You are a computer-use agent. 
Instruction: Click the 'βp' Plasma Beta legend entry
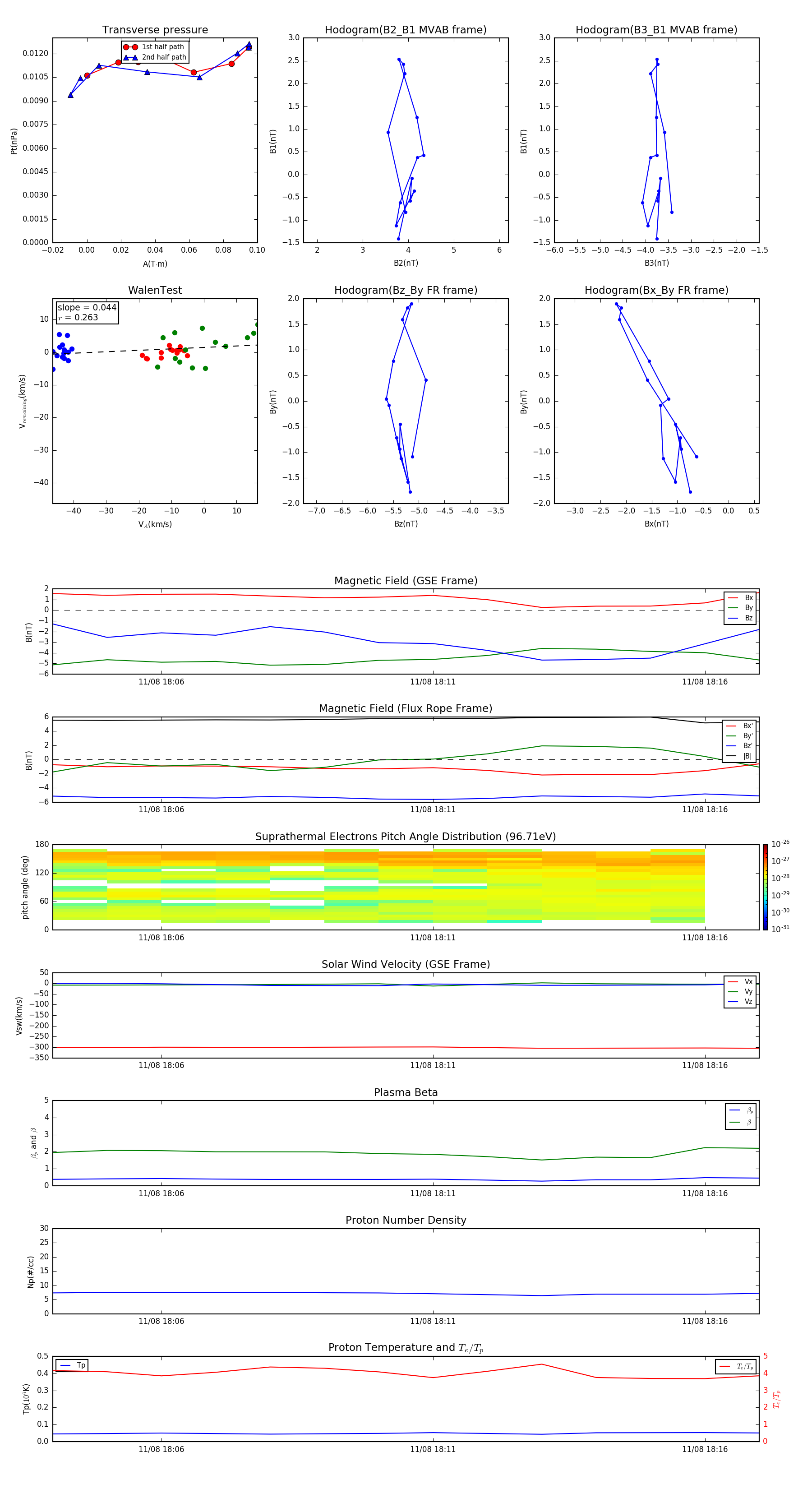(x=741, y=1110)
